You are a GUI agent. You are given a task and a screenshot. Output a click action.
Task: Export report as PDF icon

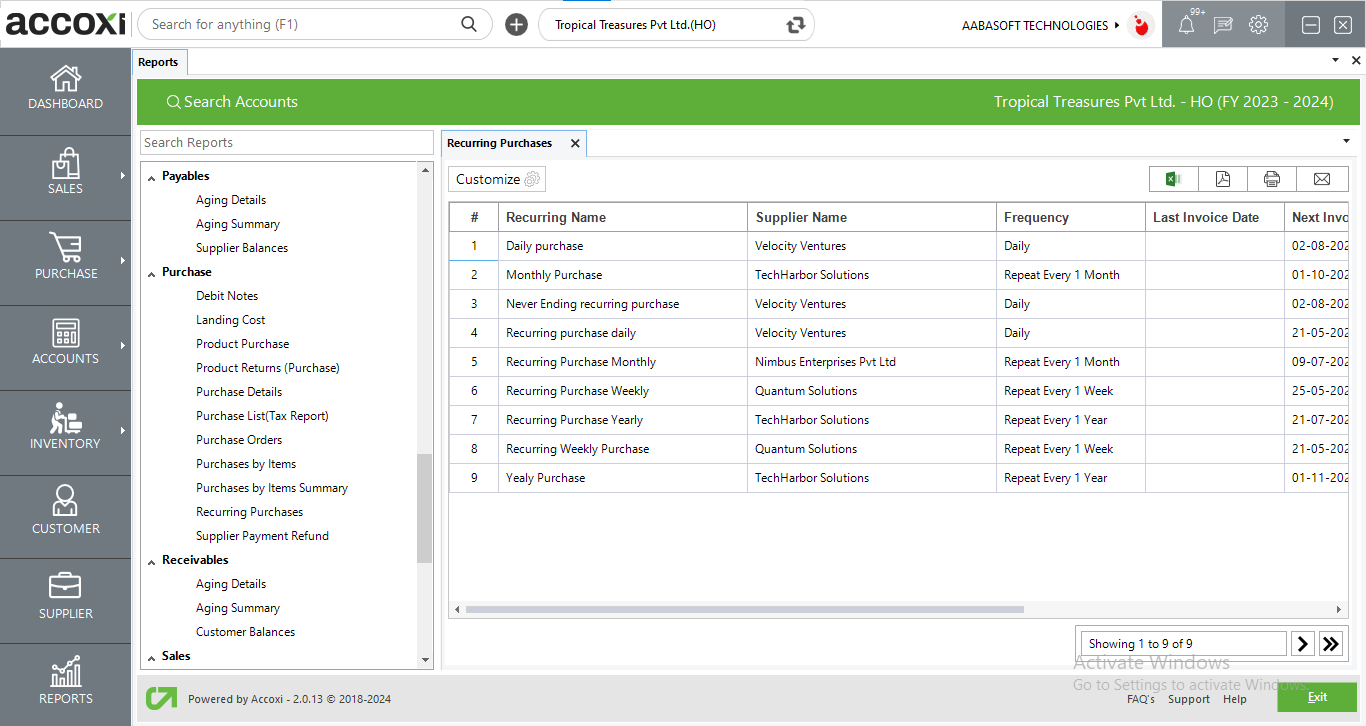1223,179
